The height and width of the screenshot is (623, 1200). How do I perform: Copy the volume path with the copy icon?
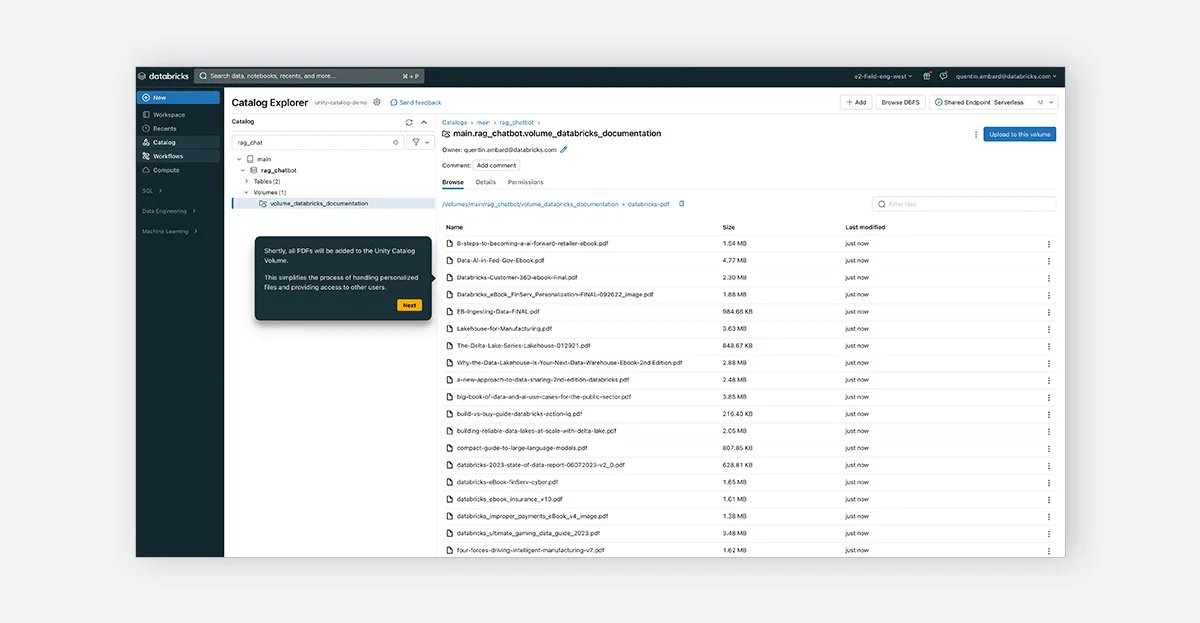(682, 204)
